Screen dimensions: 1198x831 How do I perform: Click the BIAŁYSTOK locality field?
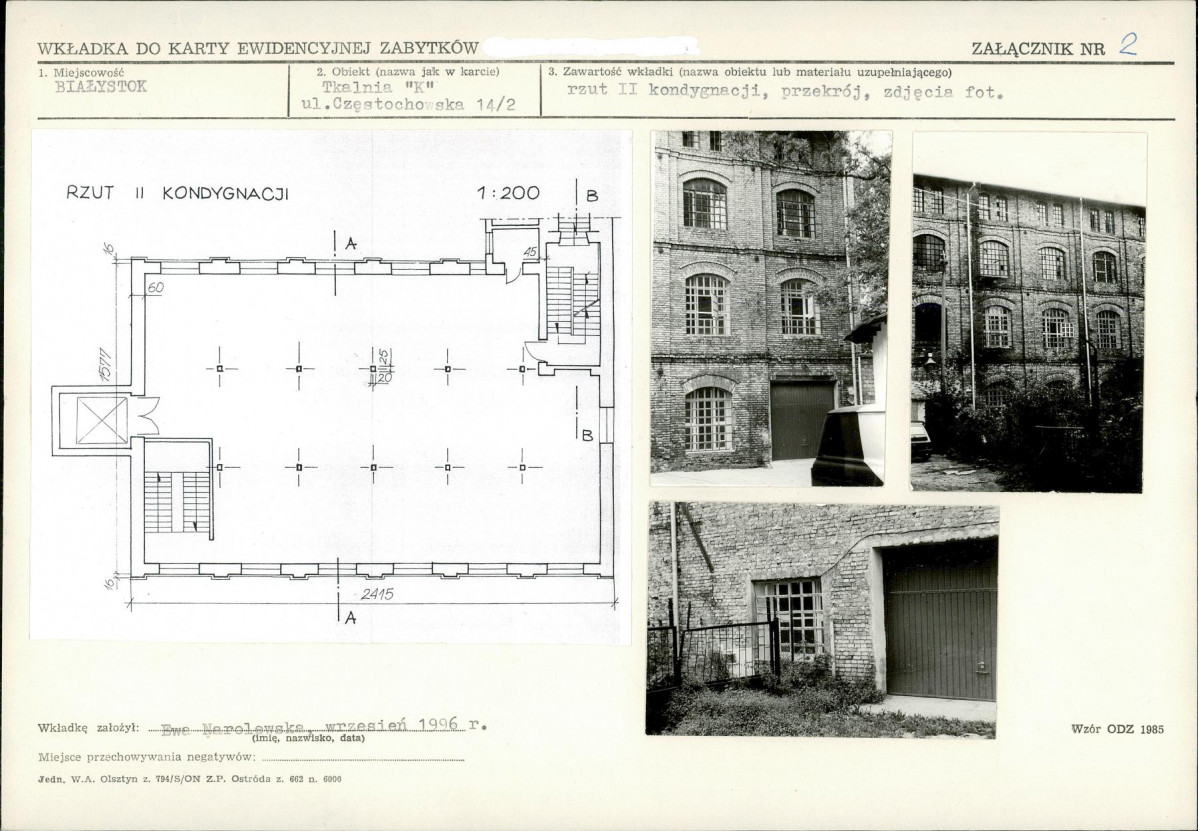pyautogui.click(x=100, y=87)
